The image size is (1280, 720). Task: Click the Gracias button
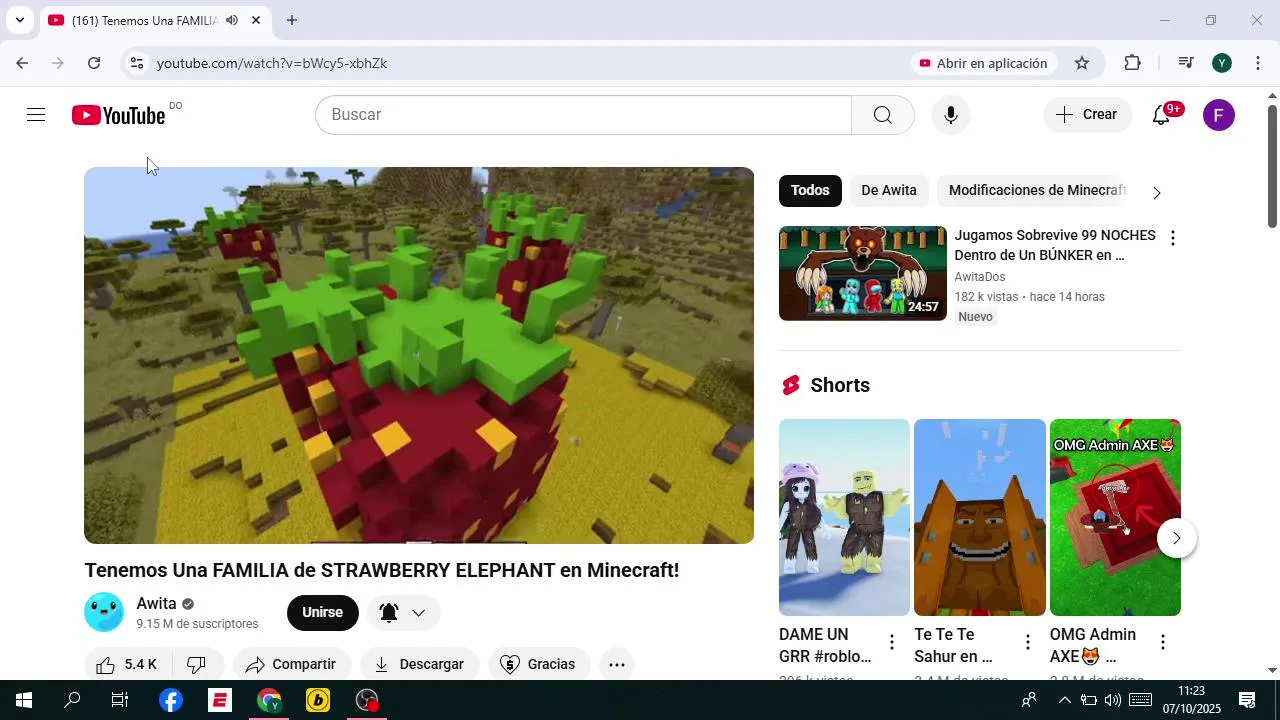point(538,664)
